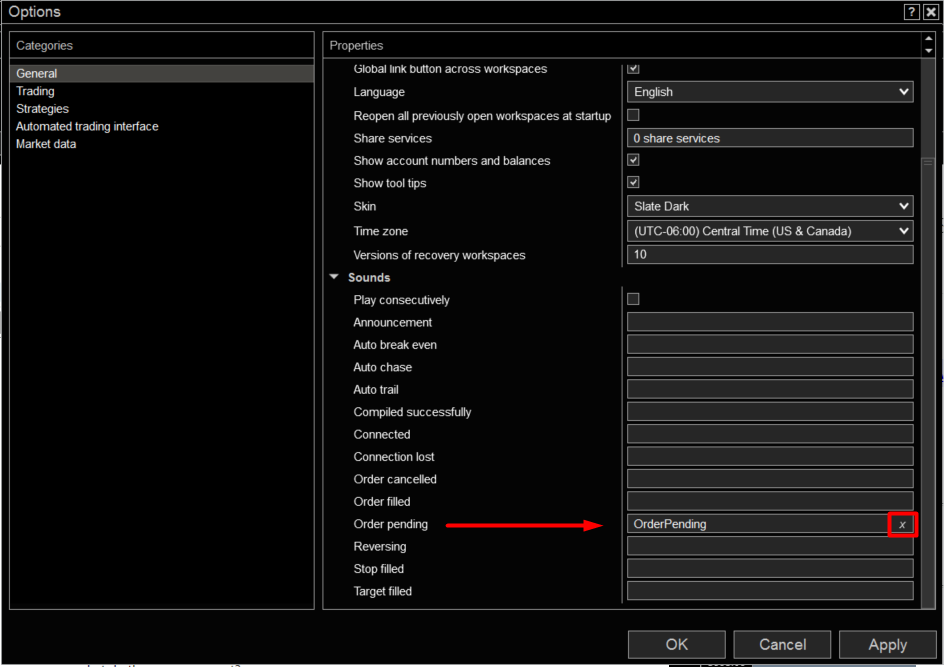This screenshot has height=667, width=944.
Task: Open the Time zone dropdown
Action: (x=770, y=231)
